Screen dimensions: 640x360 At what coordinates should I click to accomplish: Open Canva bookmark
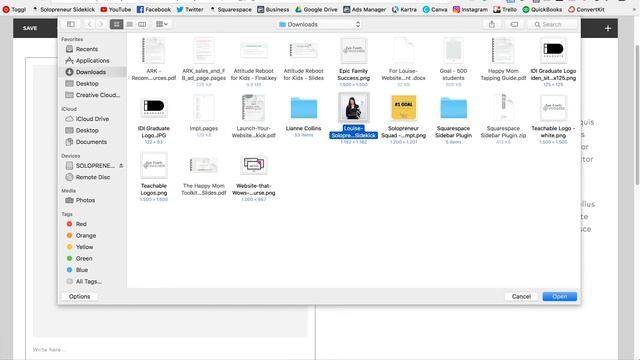(435, 9)
